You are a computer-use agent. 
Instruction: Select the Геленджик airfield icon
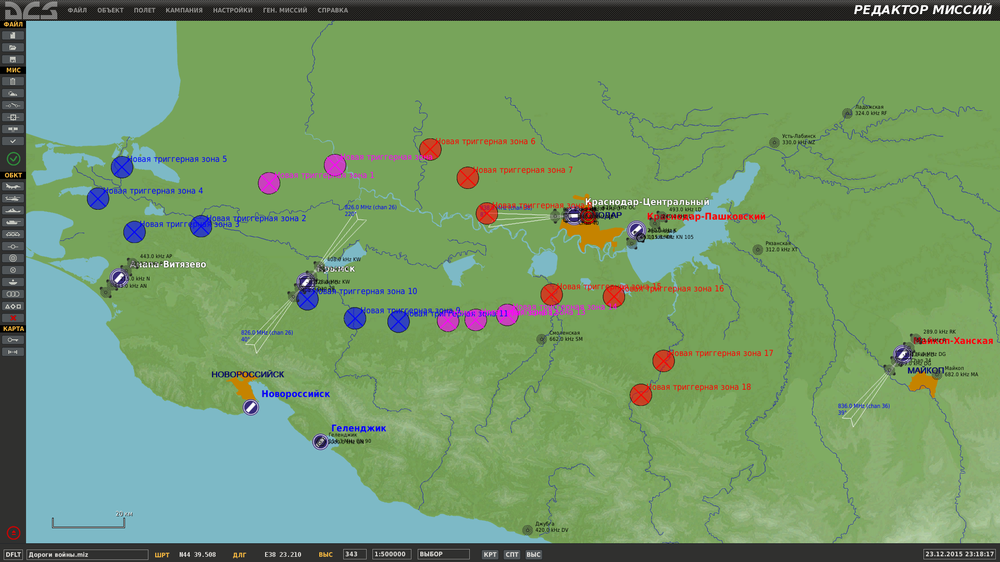tap(320, 441)
